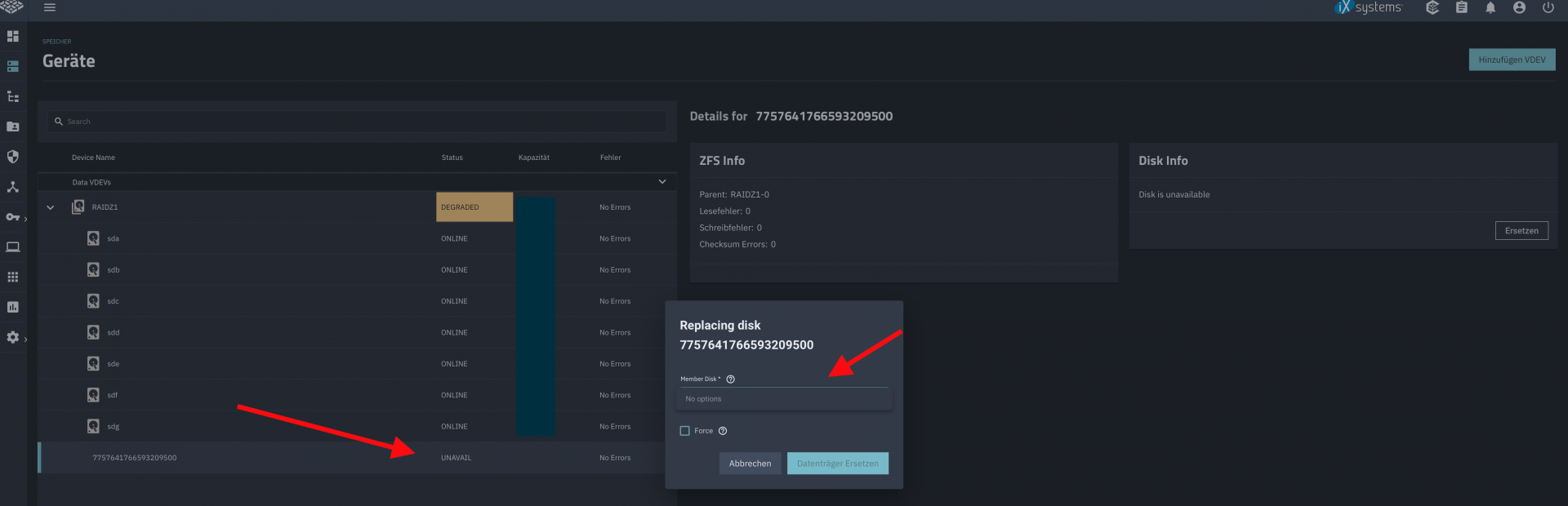Click the sdg disk icon
1568x506 pixels.
[93, 426]
